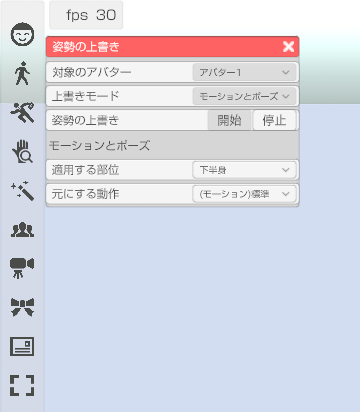Click the 上書きモード label
Viewport: 360px width, 412px height.
click(85, 96)
